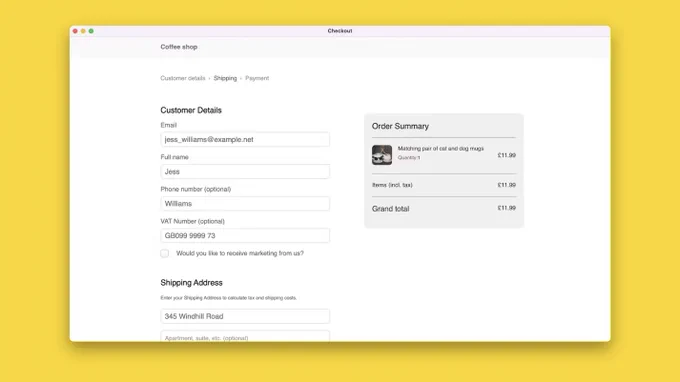Viewport: 680px width, 382px height.
Task: Select the Phone number field containing Williams
Action: 245,204
